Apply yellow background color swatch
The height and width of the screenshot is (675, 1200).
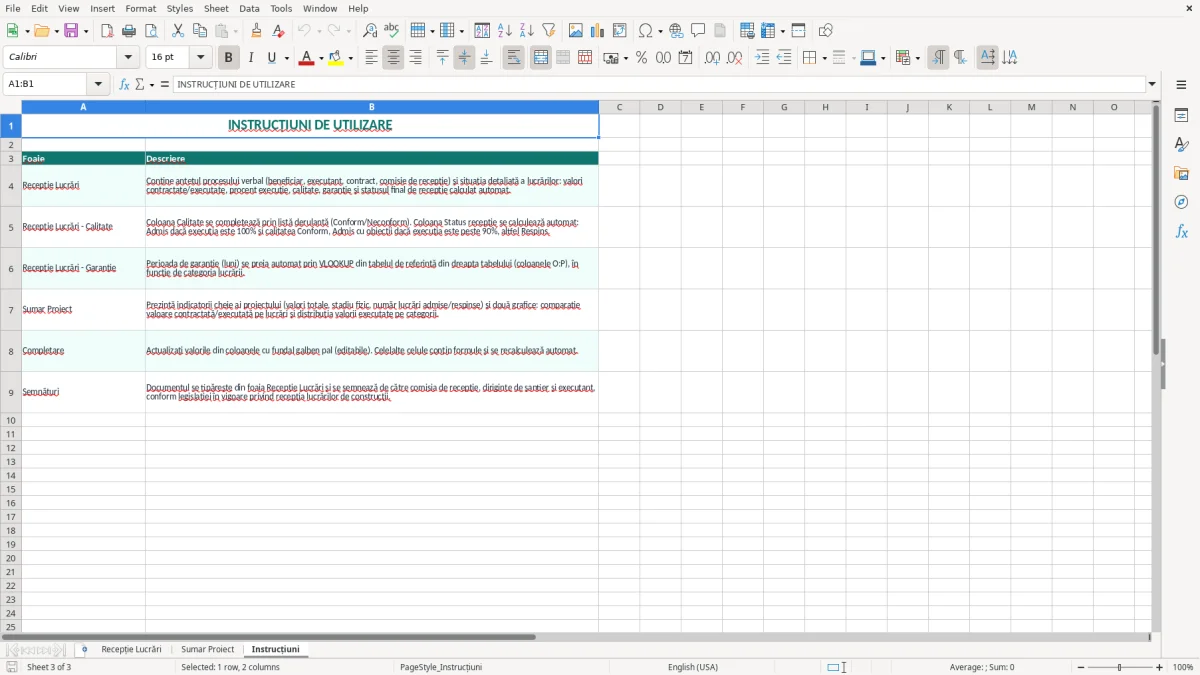(x=336, y=58)
